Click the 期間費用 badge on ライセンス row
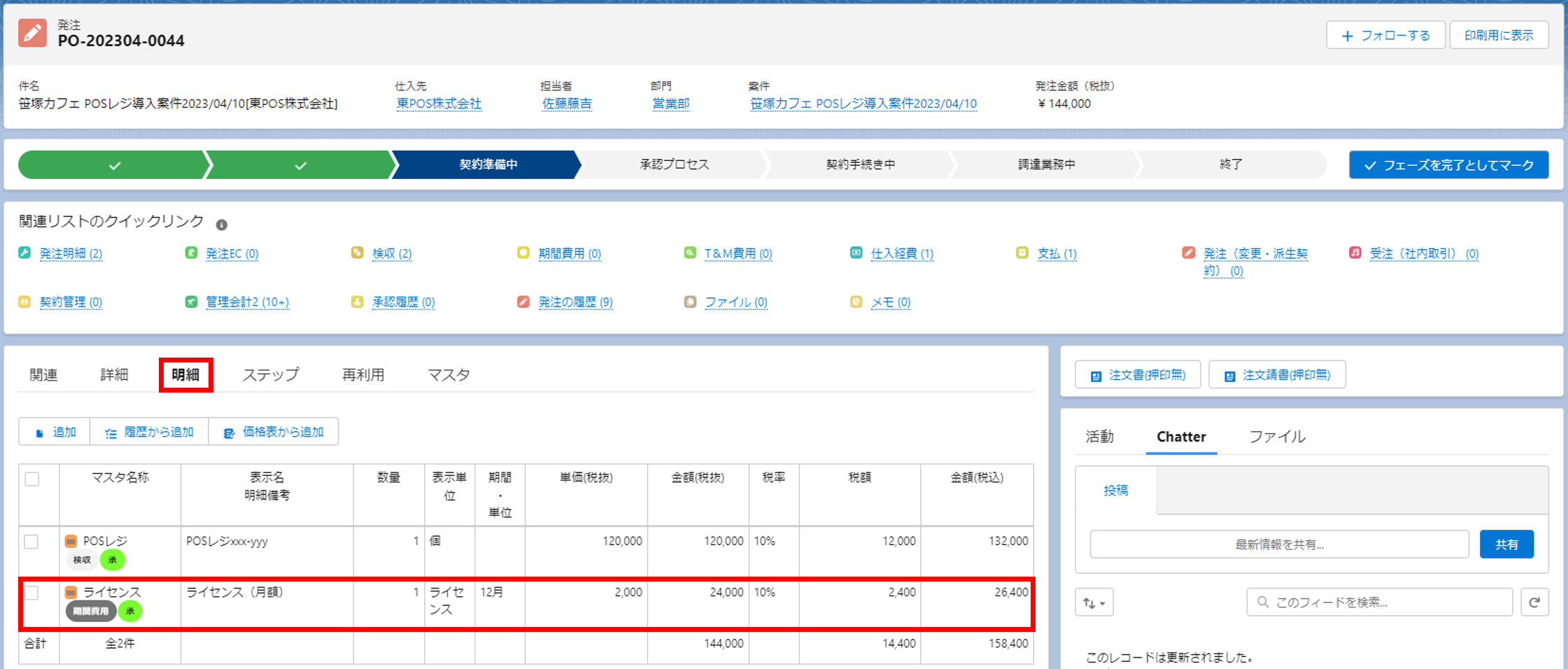This screenshot has height=669, width=1568. click(90, 611)
